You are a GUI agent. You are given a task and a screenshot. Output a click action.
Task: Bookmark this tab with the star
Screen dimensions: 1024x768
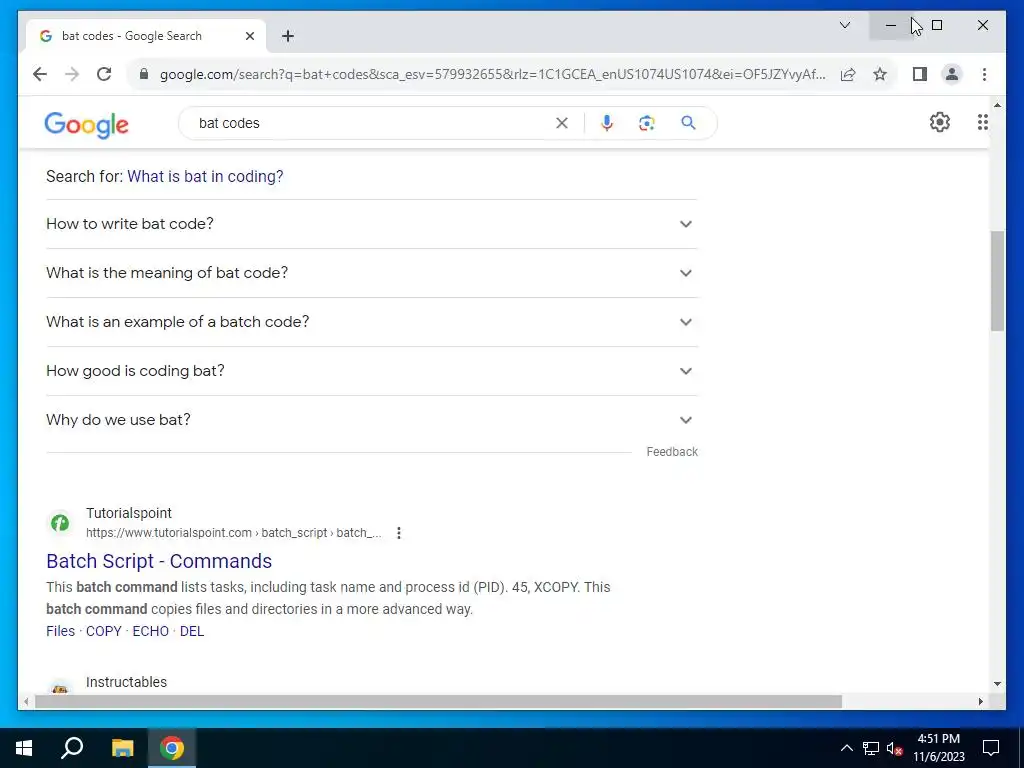point(880,74)
